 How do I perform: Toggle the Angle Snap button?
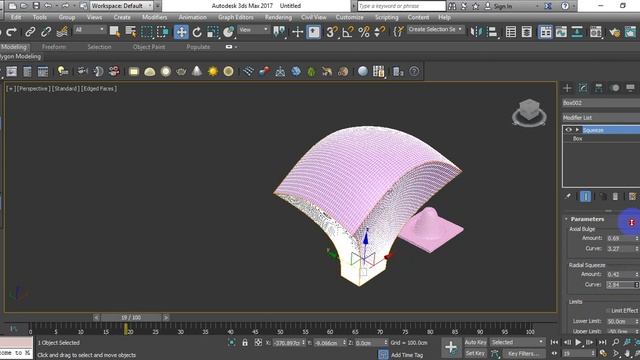coord(348,32)
